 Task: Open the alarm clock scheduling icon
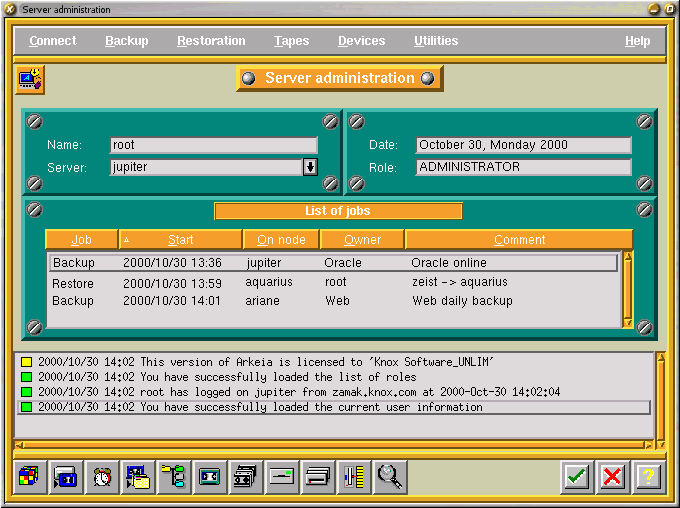(x=102, y=477)
